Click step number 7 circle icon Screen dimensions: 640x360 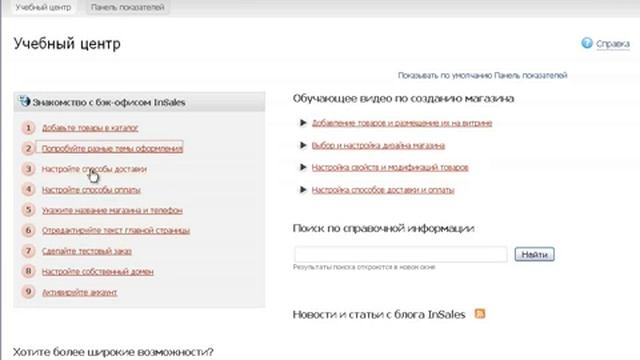(28, 251)
